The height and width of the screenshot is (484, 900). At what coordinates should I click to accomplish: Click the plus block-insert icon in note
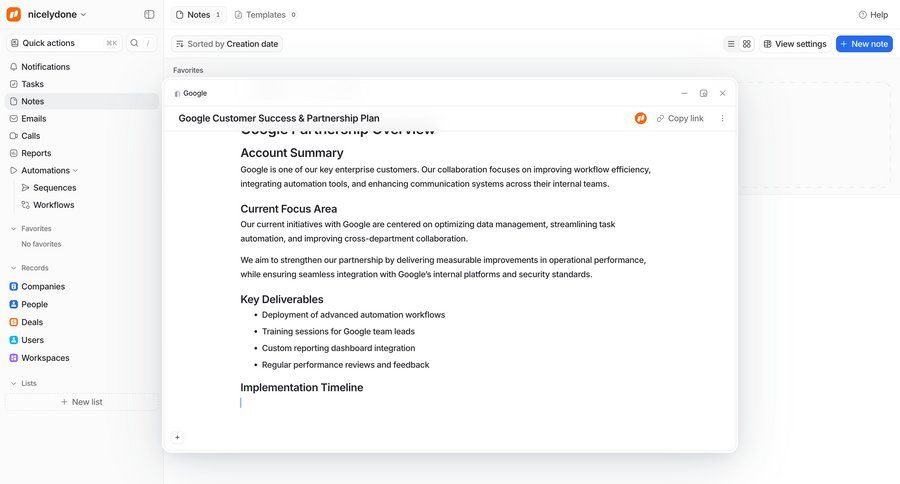[x=177, y=437]
